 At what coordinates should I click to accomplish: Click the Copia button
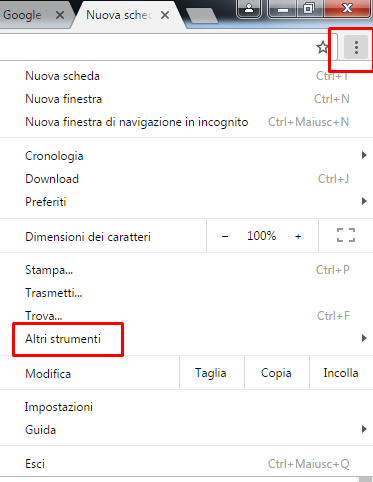277,373
